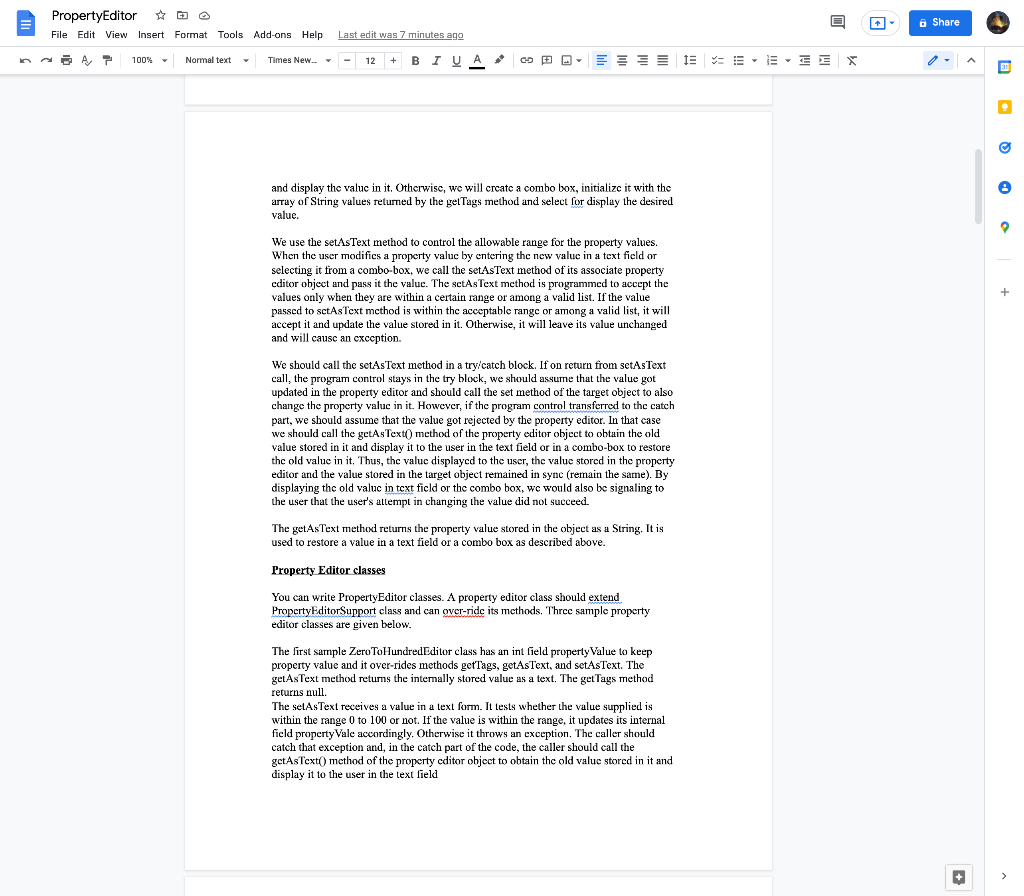The height and width of the screenshot is (896, 1024).
Task: Open the Format menu
Action: (190, 33)
